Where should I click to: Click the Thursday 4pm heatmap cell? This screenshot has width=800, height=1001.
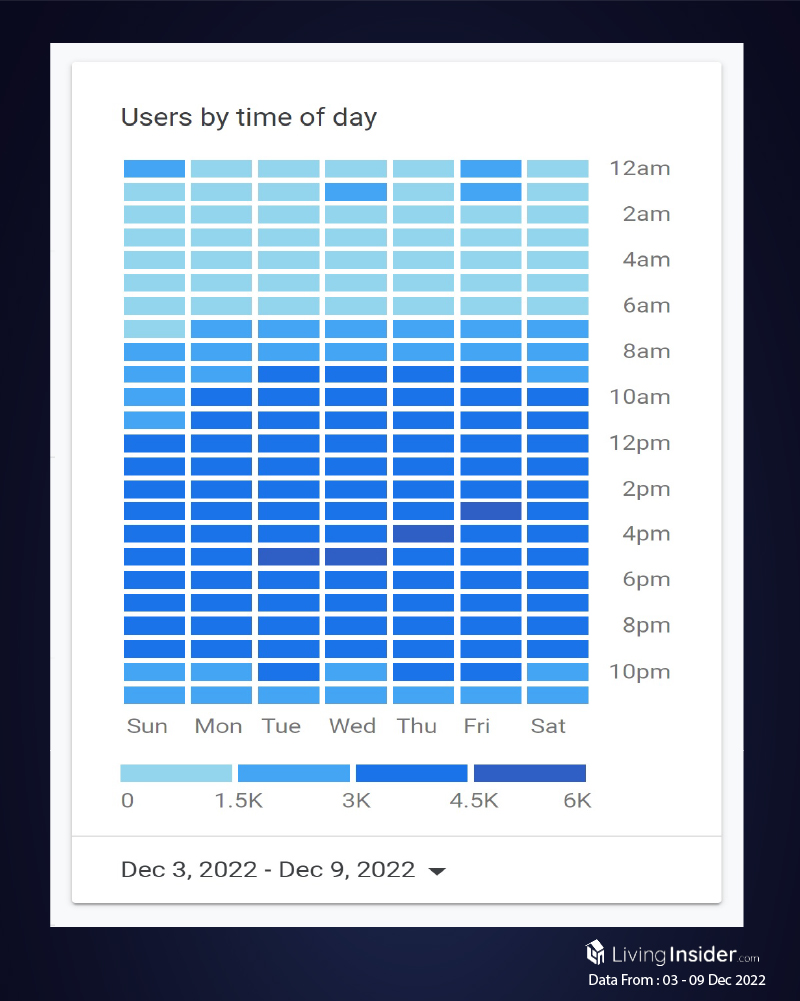[x=423, y=534]
